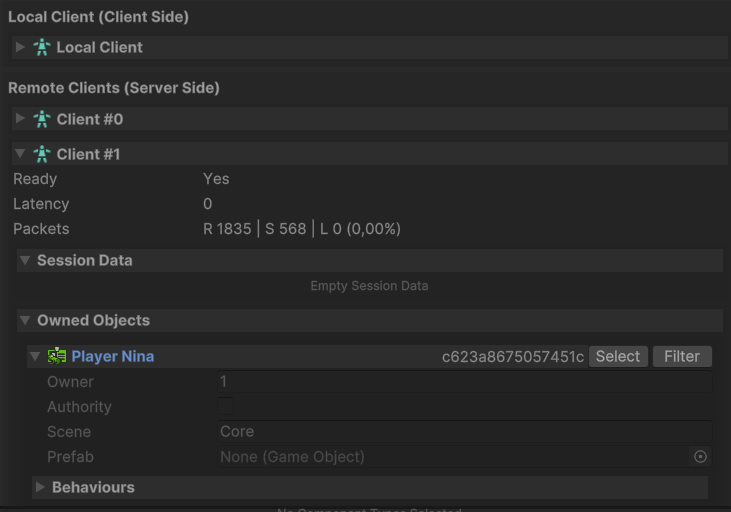
Task: Click the Prefab None (Game Object) field
Action: 453,457
